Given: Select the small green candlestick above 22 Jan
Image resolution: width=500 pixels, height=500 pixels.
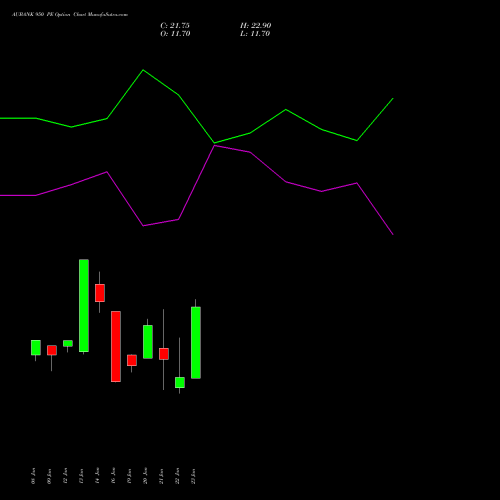Looking at the screenshot, I should click(x=180, y=382).
